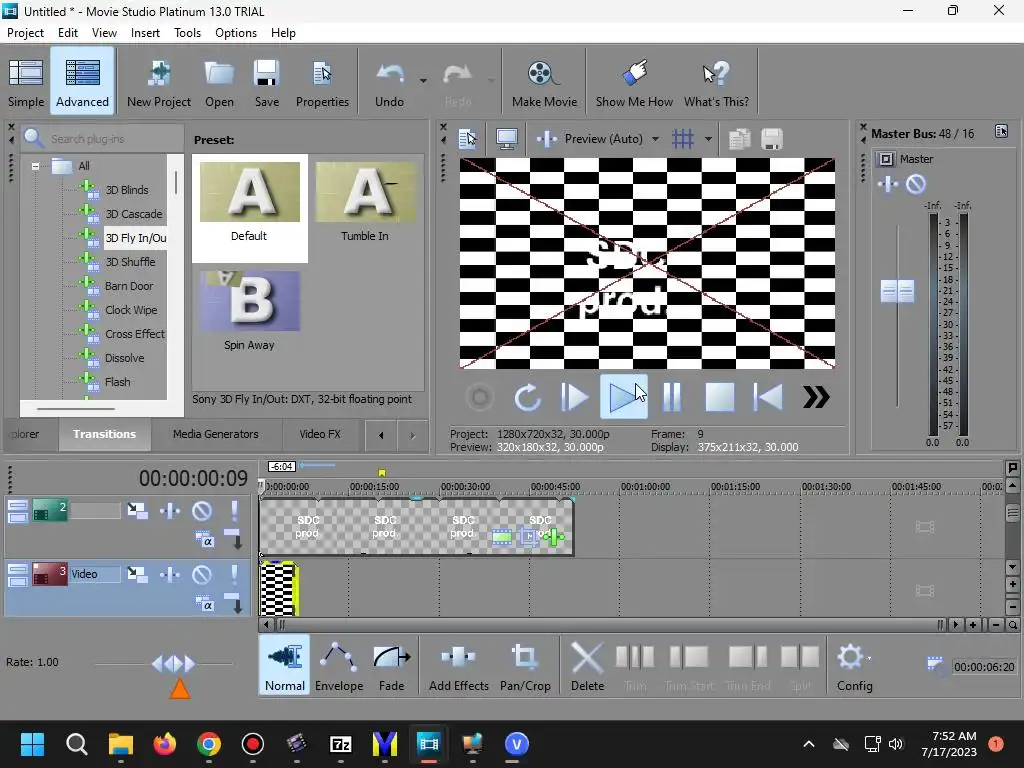This screenshot has width=1024, height=768.
Task: Solo track 2
Action: click(234, 511)
